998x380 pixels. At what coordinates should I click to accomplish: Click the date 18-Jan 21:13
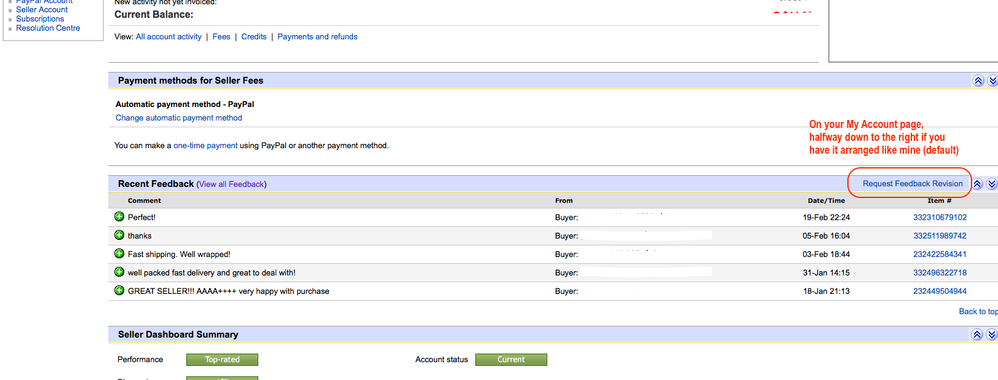click(827, 291)
